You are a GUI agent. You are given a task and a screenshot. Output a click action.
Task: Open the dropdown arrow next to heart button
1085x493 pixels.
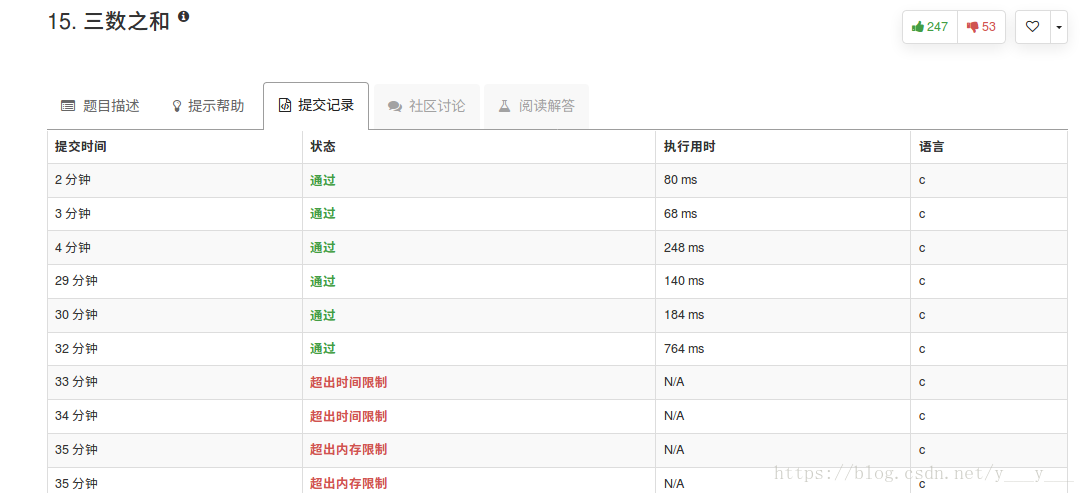1059,27
